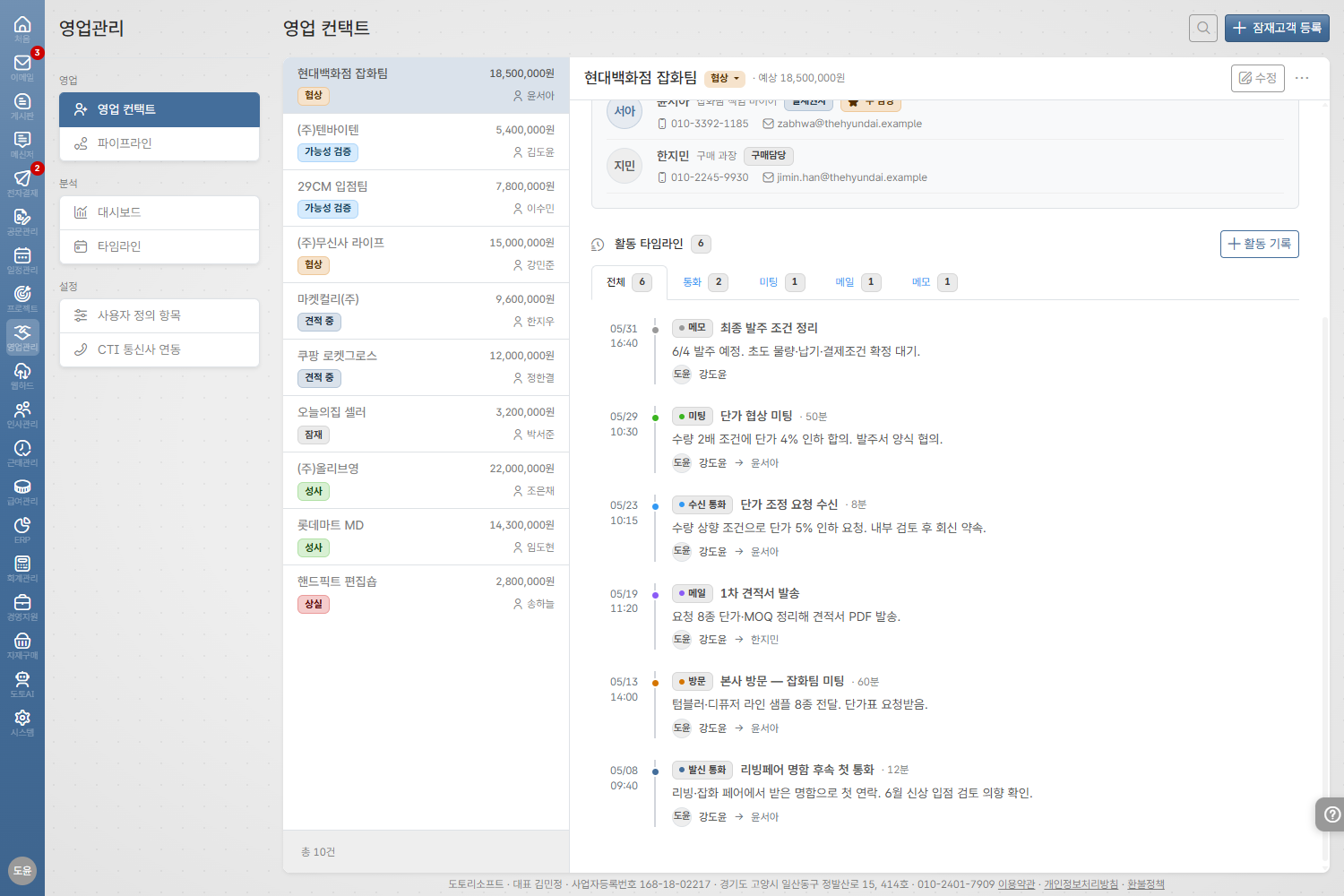1344x896 pixels.
Task: Click the 지민 contact avatar
Action: click(625, 166)
